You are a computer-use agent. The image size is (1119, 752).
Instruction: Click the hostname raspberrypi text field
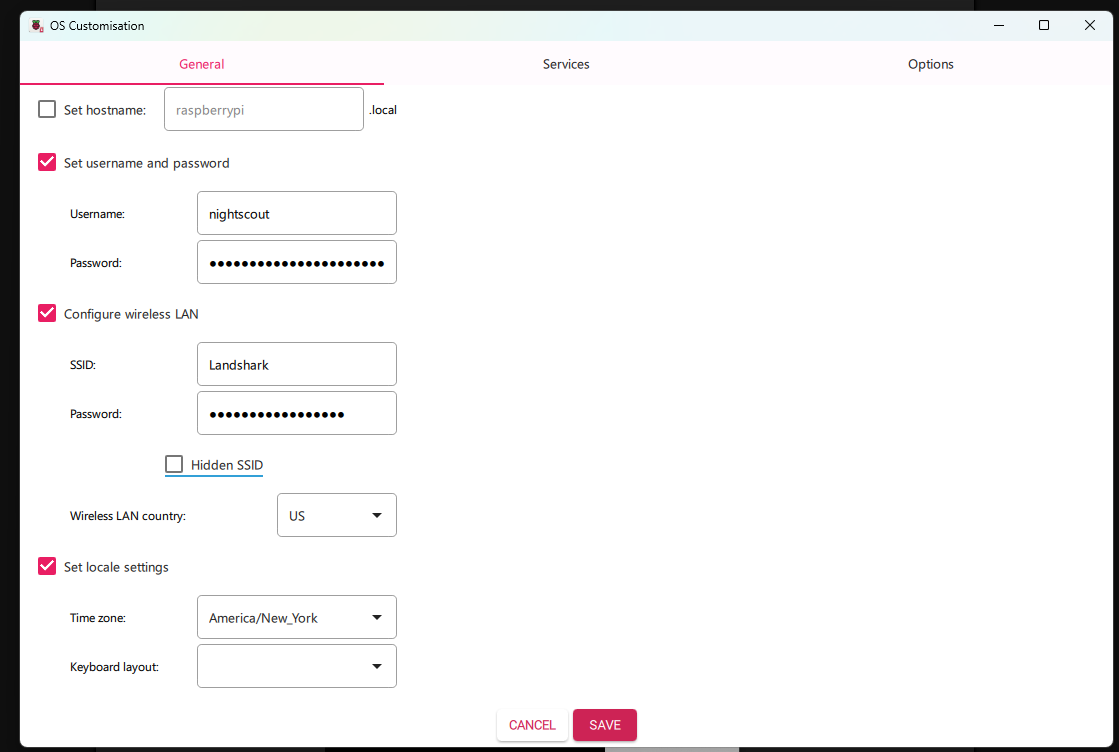point(264,110)
